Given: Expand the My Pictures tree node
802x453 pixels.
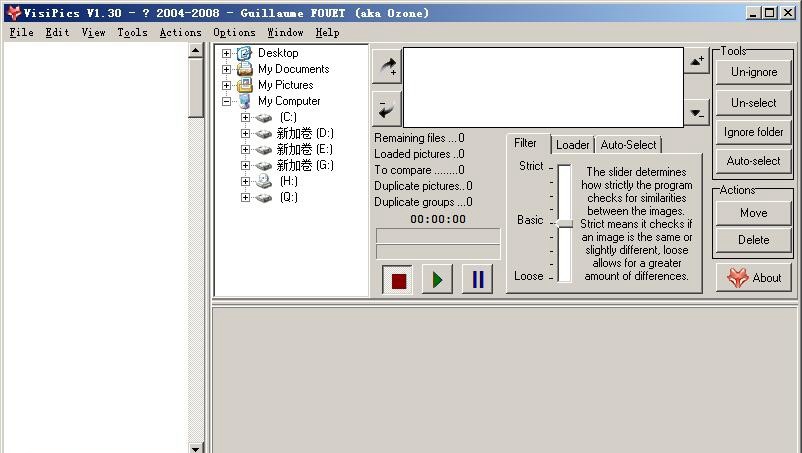Looking at the screenshot, I should point(226,85).
